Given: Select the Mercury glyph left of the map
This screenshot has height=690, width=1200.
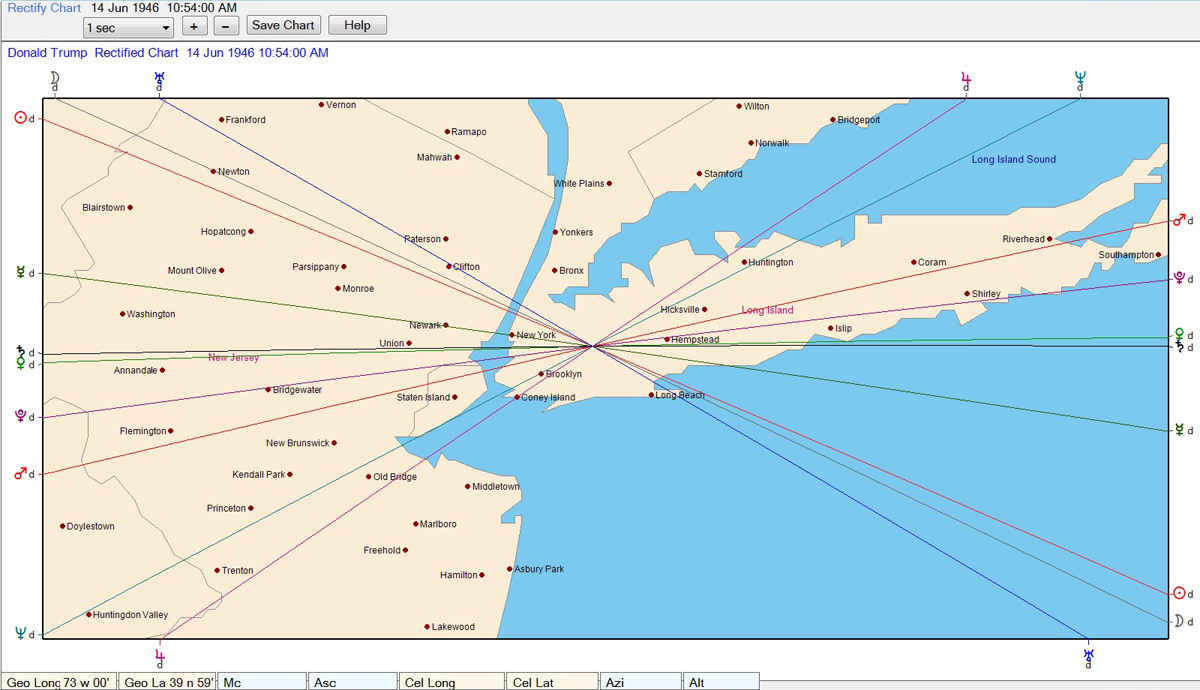Looking at the screenshot, I should click(x=19, y=272).
